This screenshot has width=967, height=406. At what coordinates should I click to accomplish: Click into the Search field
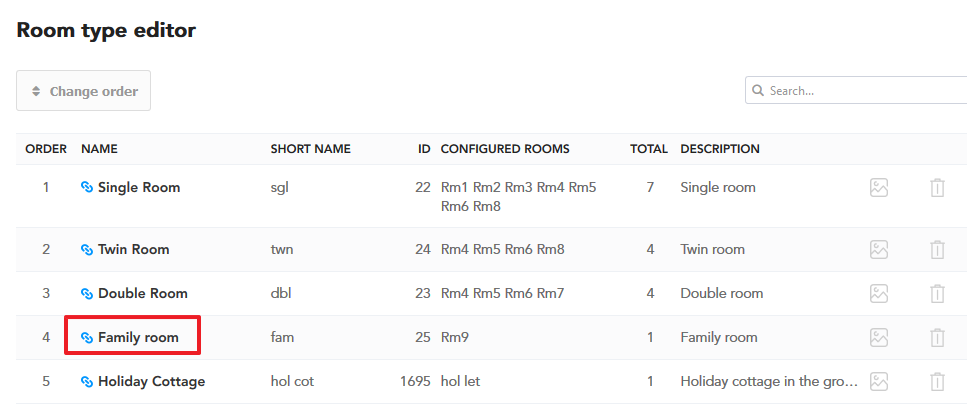tap(856, 91)
